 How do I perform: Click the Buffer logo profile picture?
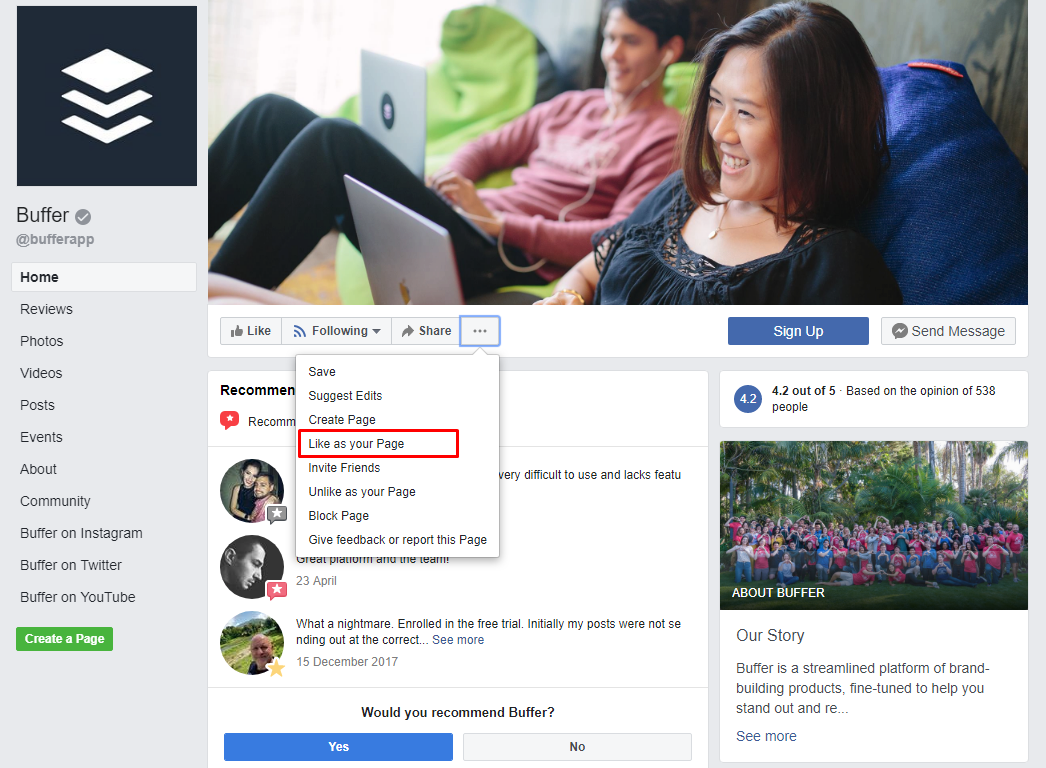click(107, 96)
